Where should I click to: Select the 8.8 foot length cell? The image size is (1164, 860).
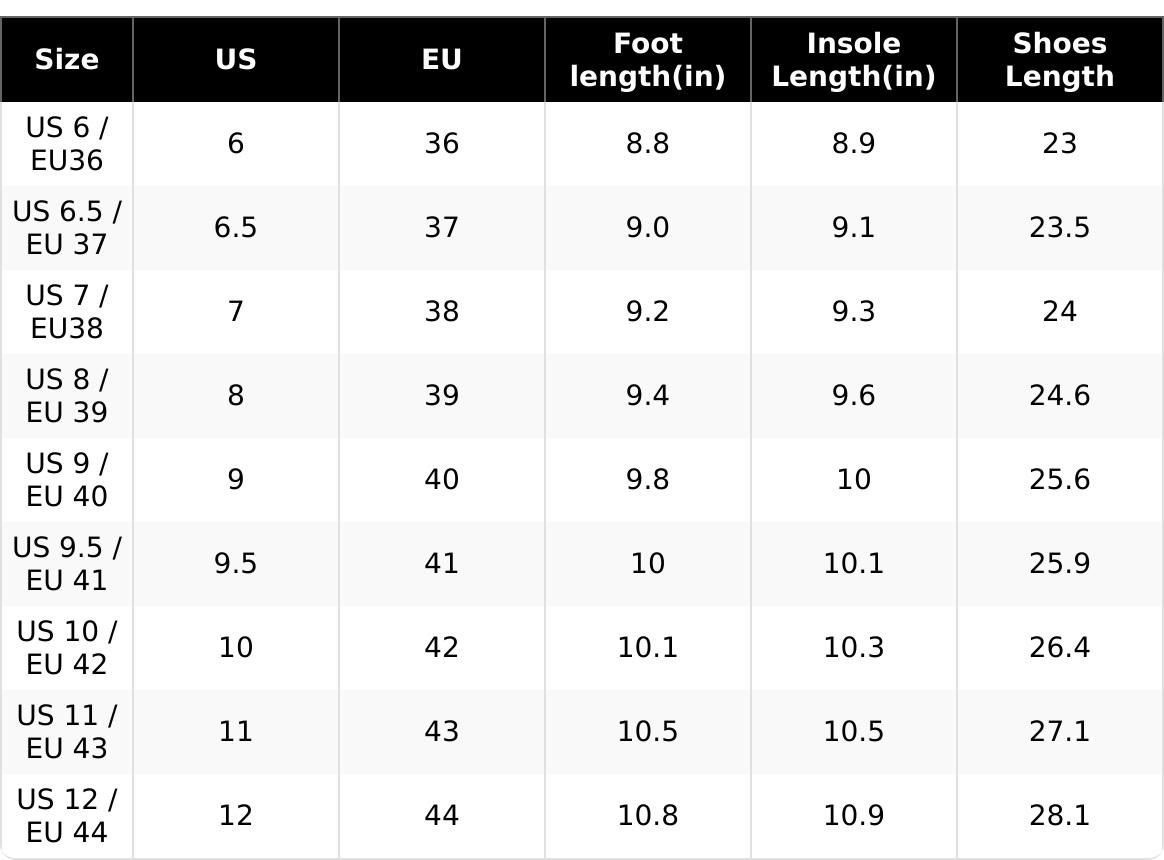647,144
